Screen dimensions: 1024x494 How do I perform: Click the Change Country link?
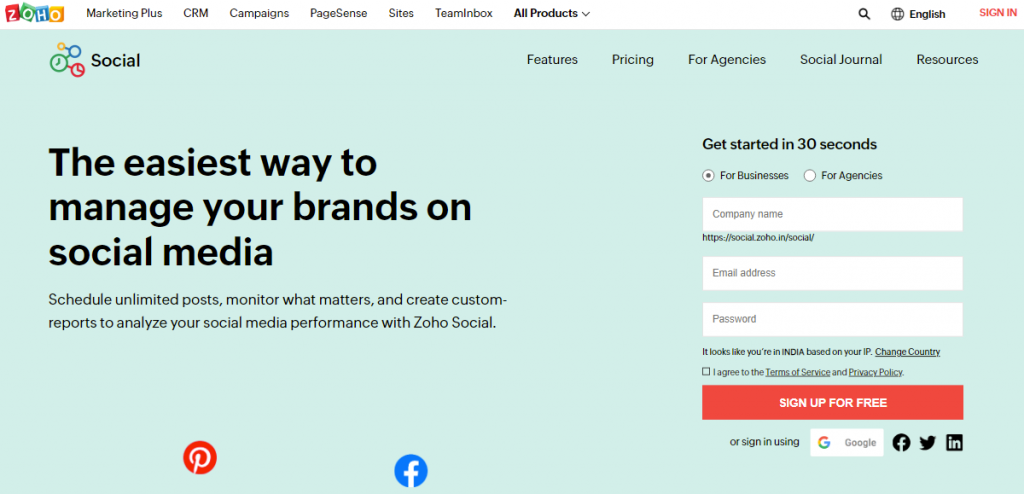click(x=907, y=352)
